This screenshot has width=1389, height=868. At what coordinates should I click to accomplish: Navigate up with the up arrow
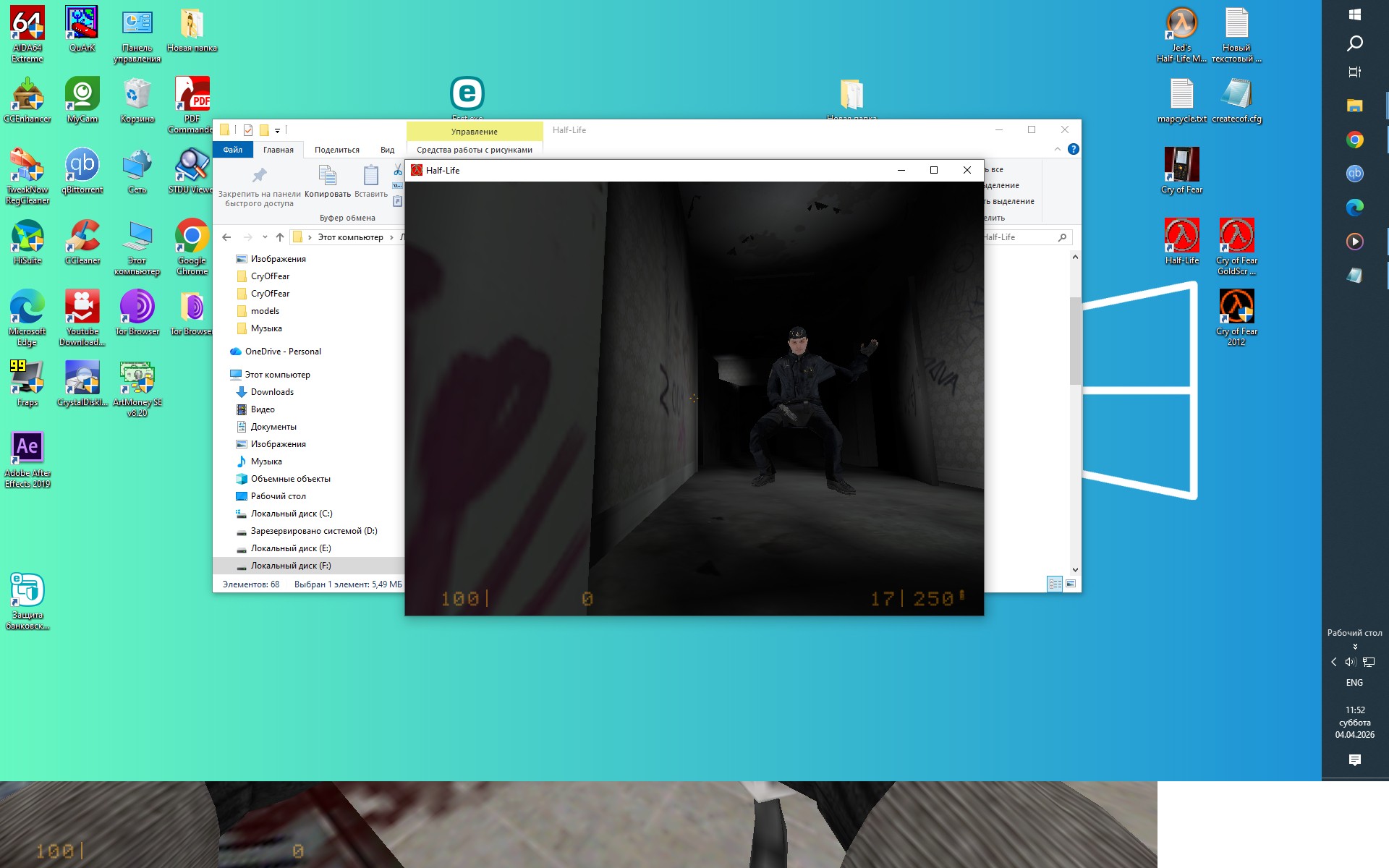(280, 237)
